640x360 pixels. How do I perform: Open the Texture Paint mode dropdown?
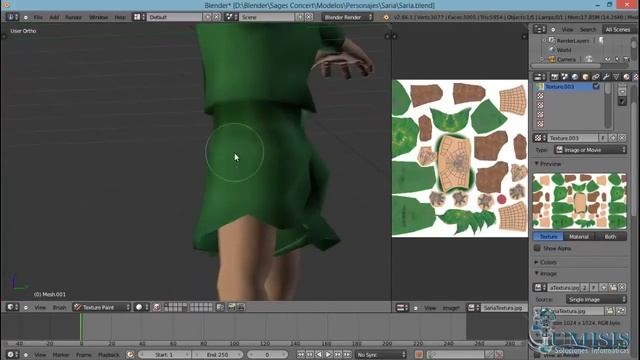tap(102, 307)
